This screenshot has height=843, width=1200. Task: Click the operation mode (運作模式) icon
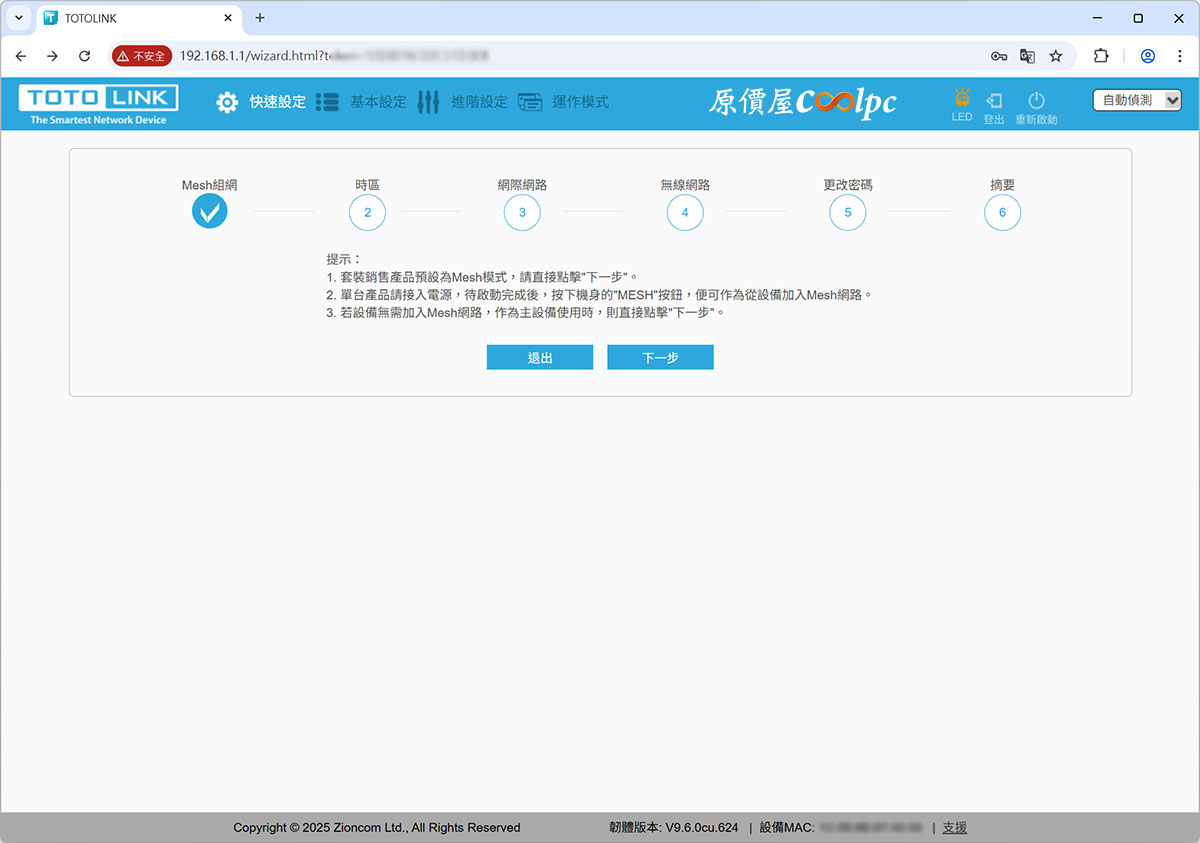530,102
